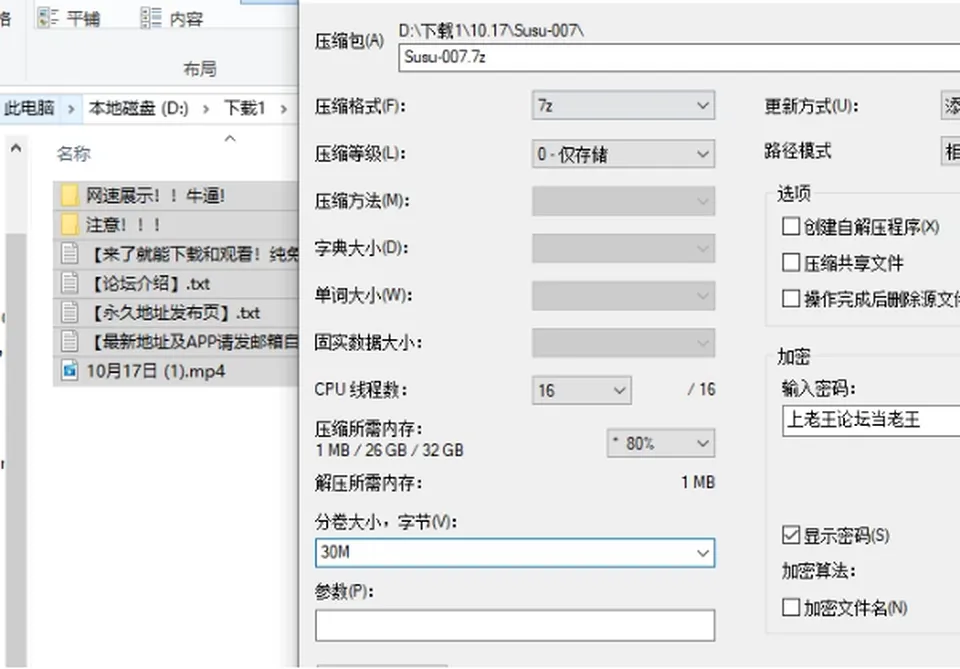The width and height of the screenshot is (960, 669).
Task: Expand the CPU 线程数 dropdown
Action: point(582,390)
